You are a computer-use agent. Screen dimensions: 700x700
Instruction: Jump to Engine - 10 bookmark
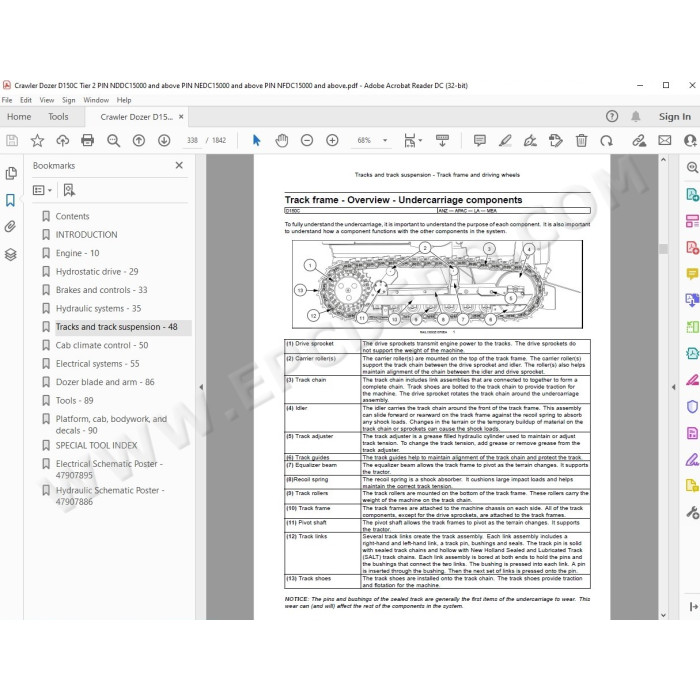(x=77, y=253)
